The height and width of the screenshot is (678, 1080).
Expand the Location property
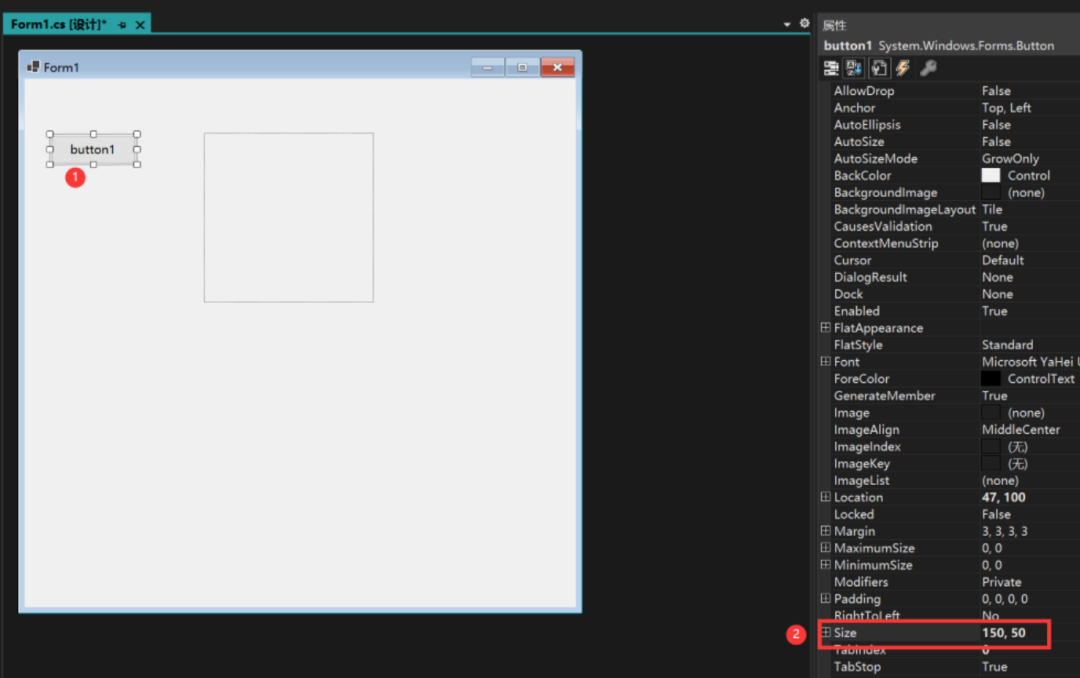(x=825, y=497)
